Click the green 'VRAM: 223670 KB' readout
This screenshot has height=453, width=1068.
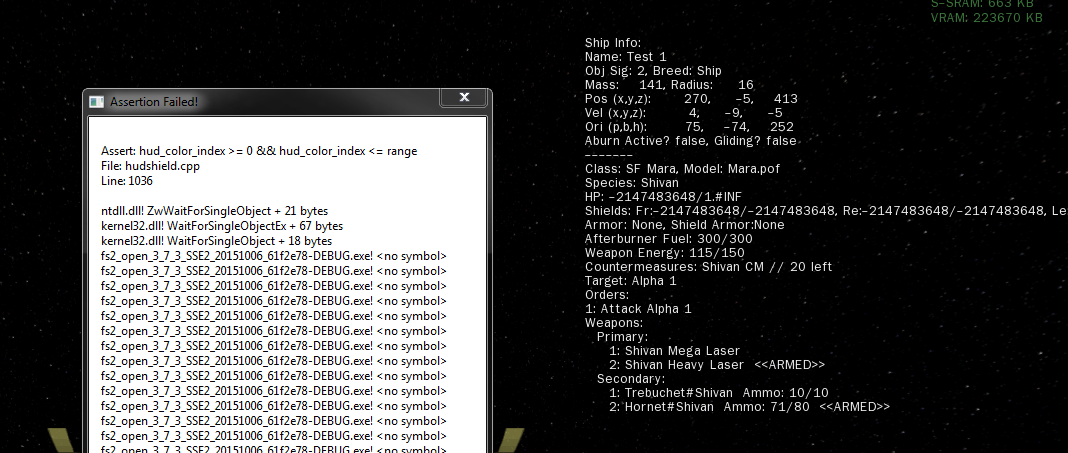click(x=986, y=18)
